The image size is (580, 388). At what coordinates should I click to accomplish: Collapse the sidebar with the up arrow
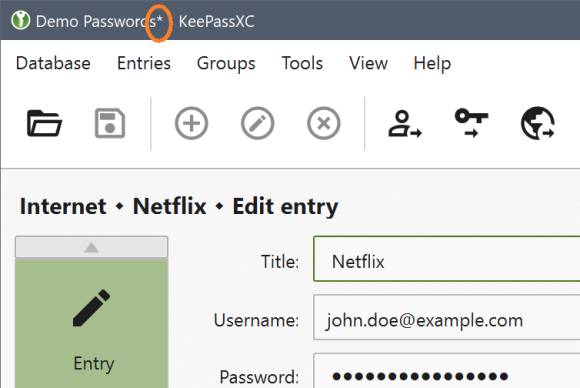91,247
